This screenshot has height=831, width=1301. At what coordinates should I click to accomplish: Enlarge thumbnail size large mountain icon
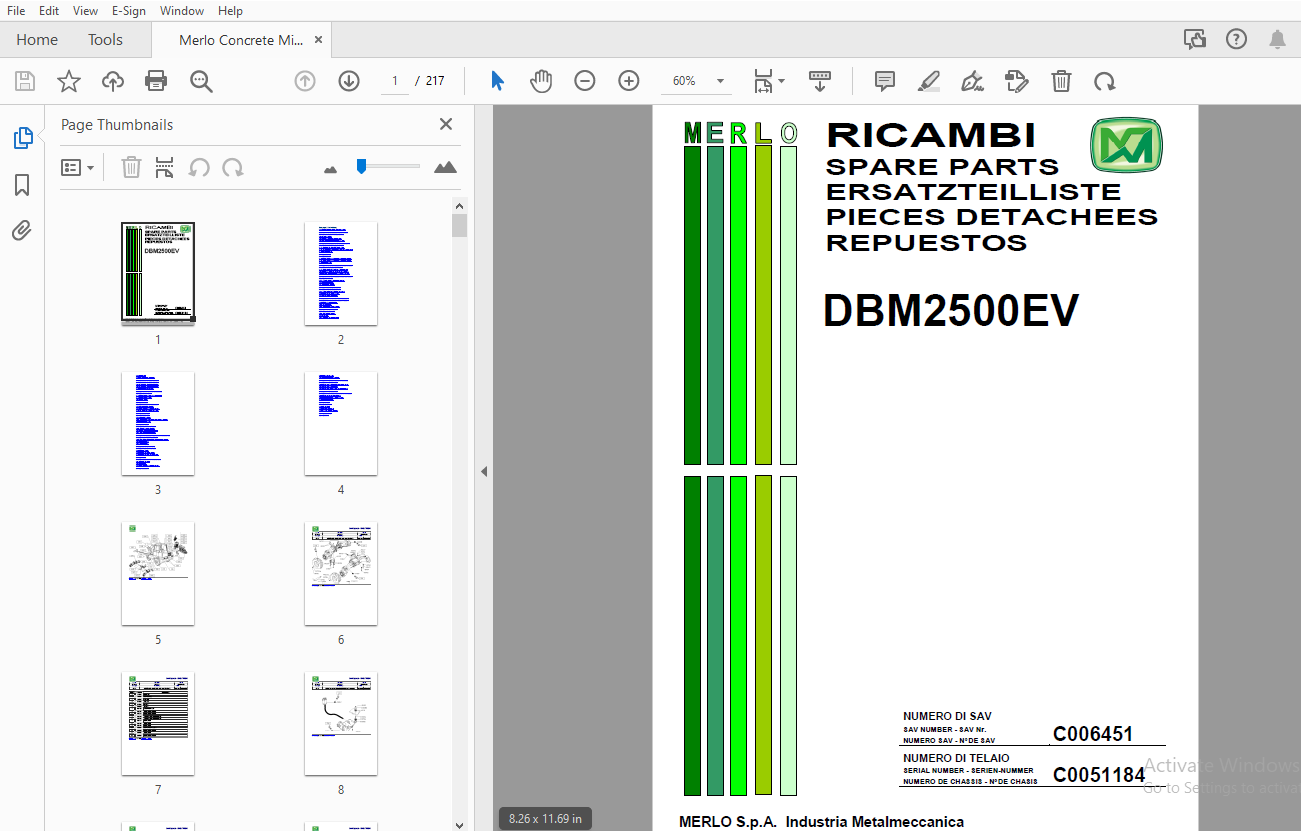[x=445, y=168]
